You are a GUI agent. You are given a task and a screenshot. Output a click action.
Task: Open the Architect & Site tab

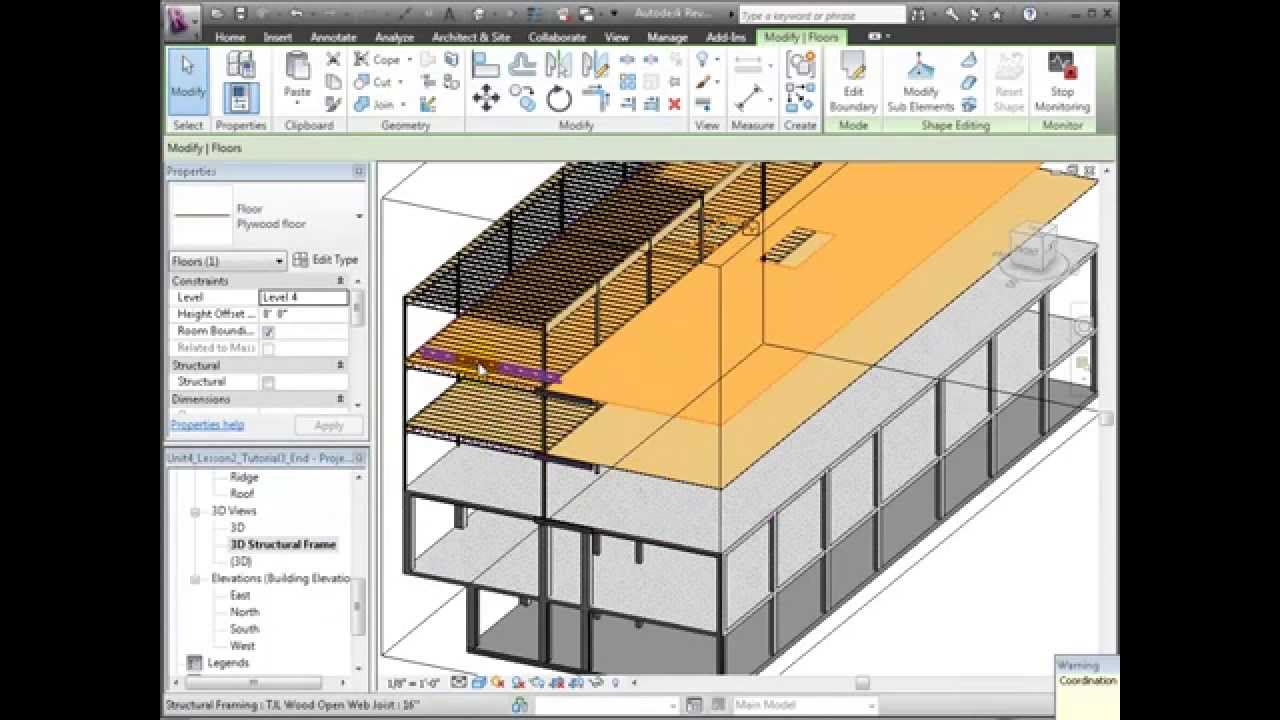point(471,37)
